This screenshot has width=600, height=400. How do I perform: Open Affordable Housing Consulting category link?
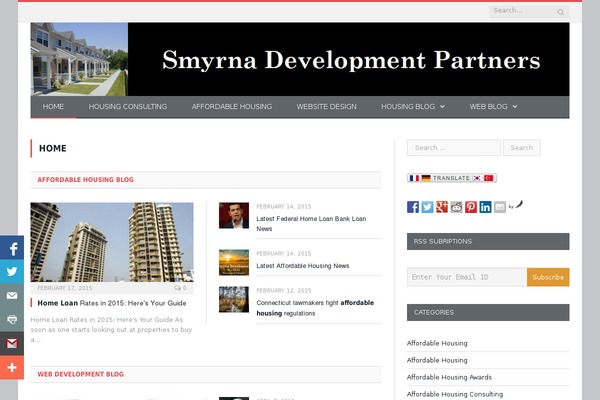[455, 394]
